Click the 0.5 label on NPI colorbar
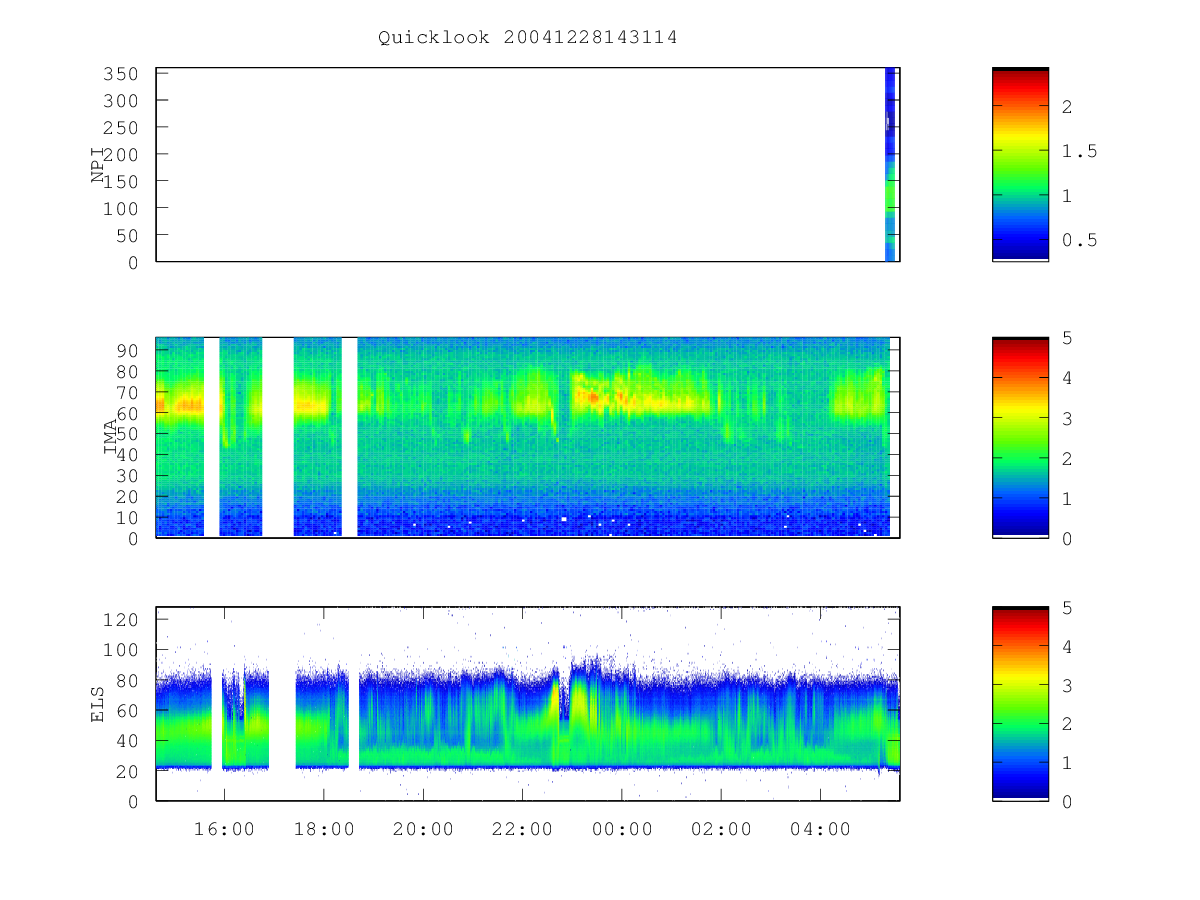The height and width of the screenshot is (900, 1200). tap(1078, 240)
